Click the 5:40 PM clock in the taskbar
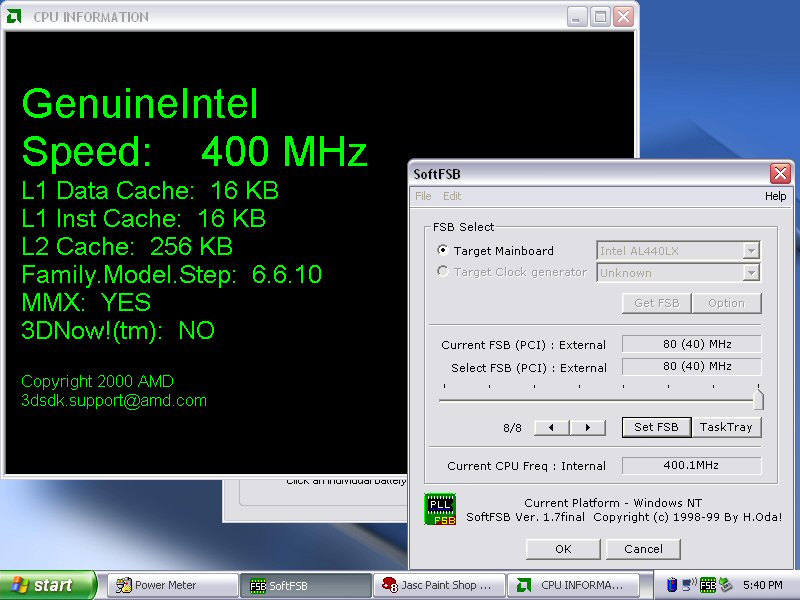The height and width of the screenshot is (600, 800). click(763, 585)
